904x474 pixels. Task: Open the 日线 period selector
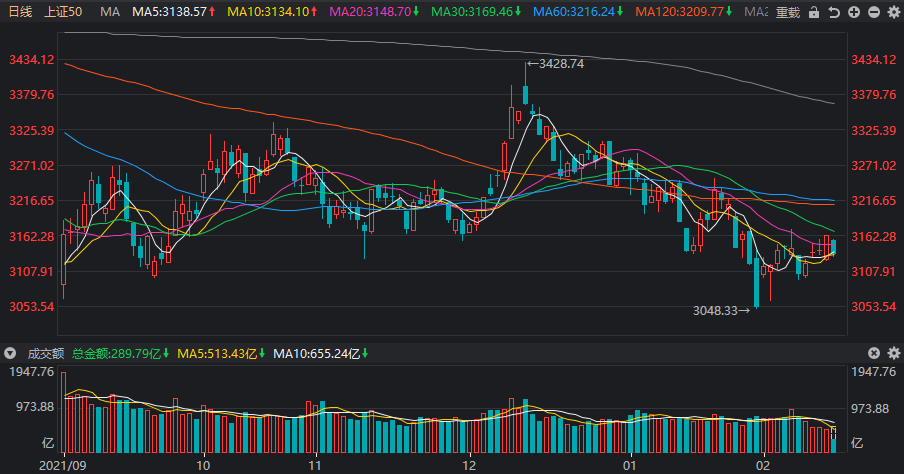click(x=20, y=12)
